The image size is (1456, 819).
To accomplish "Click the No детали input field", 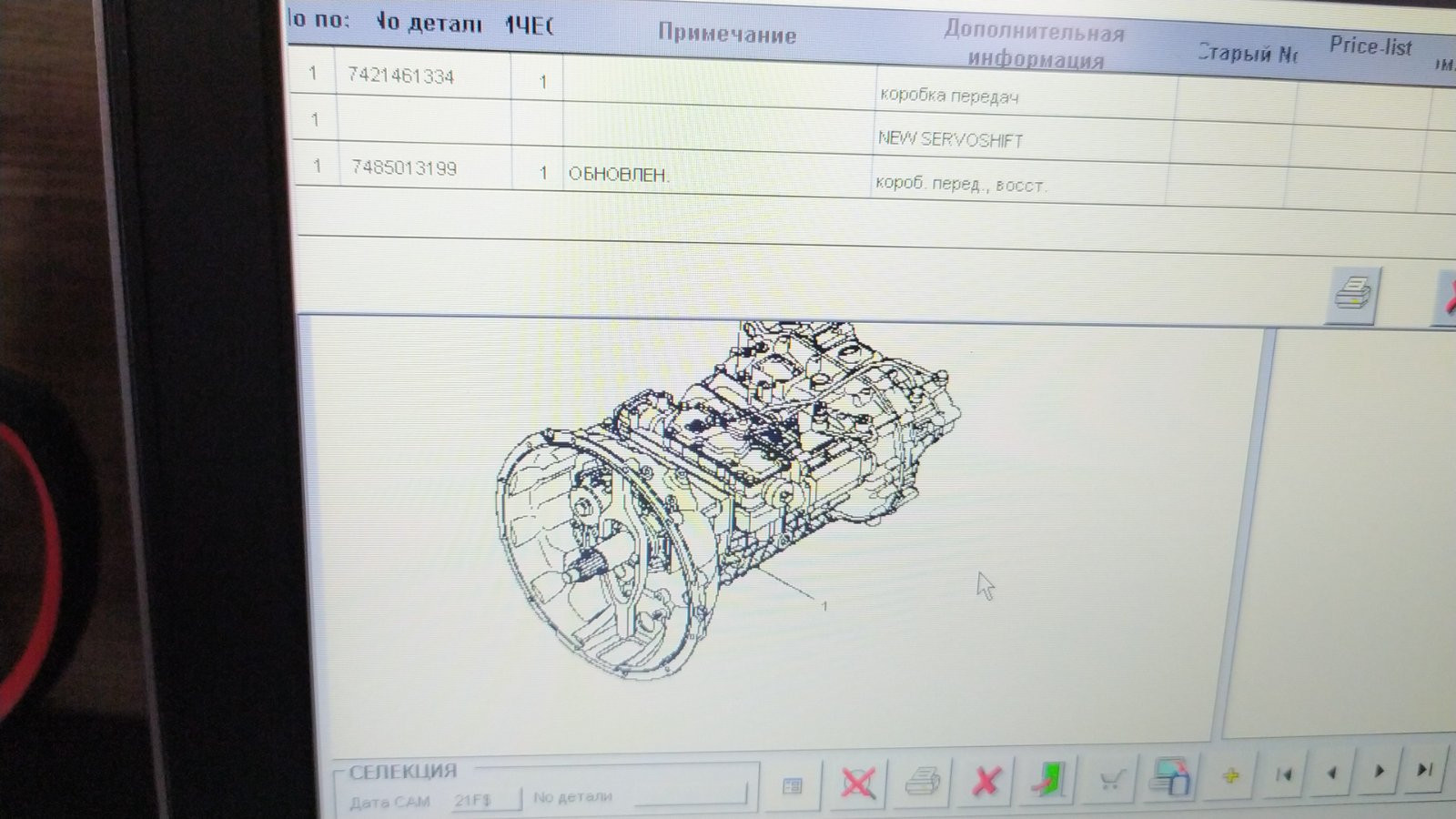I will tap(690, 794).
